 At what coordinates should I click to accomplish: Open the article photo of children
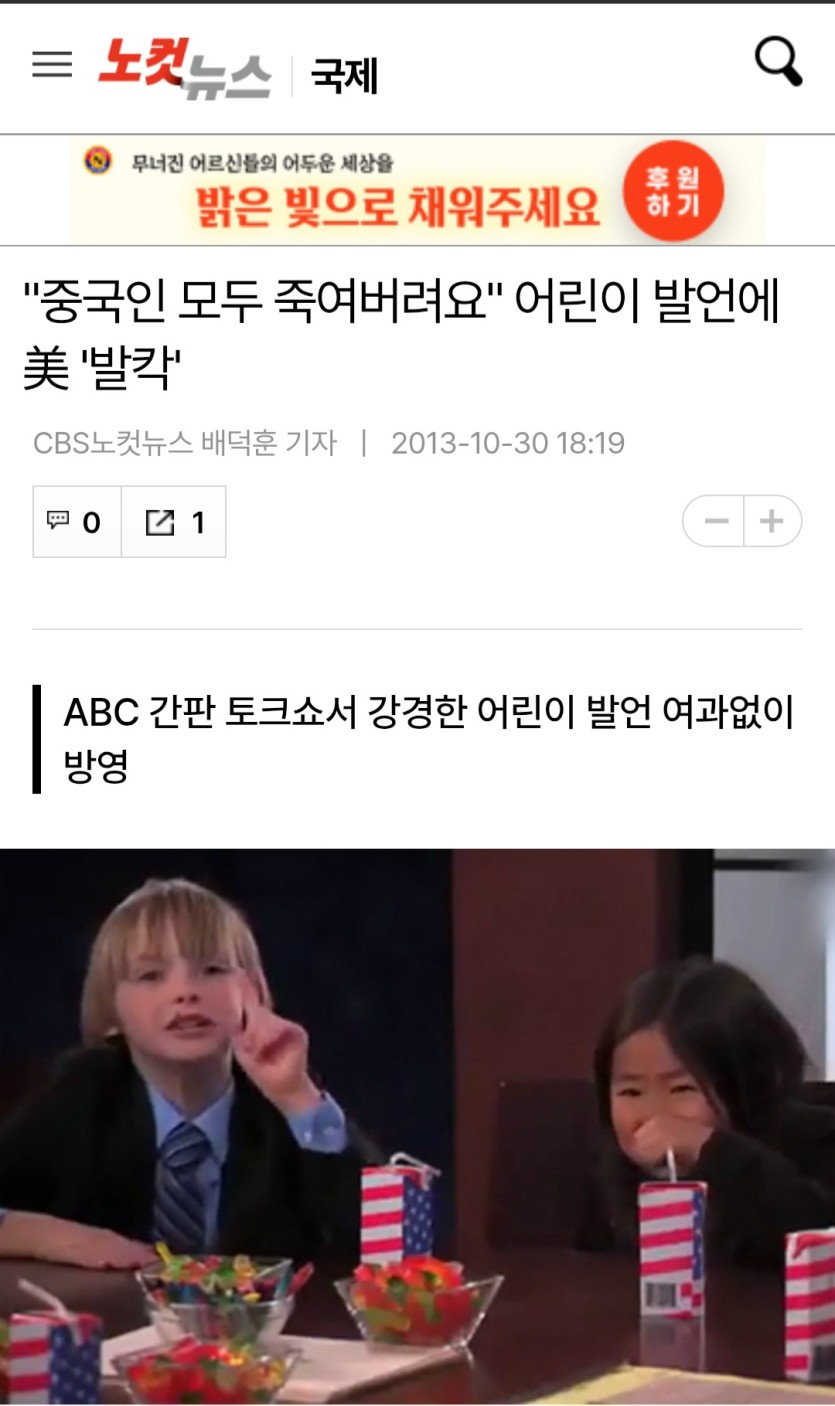click(x=417, y=1127)
